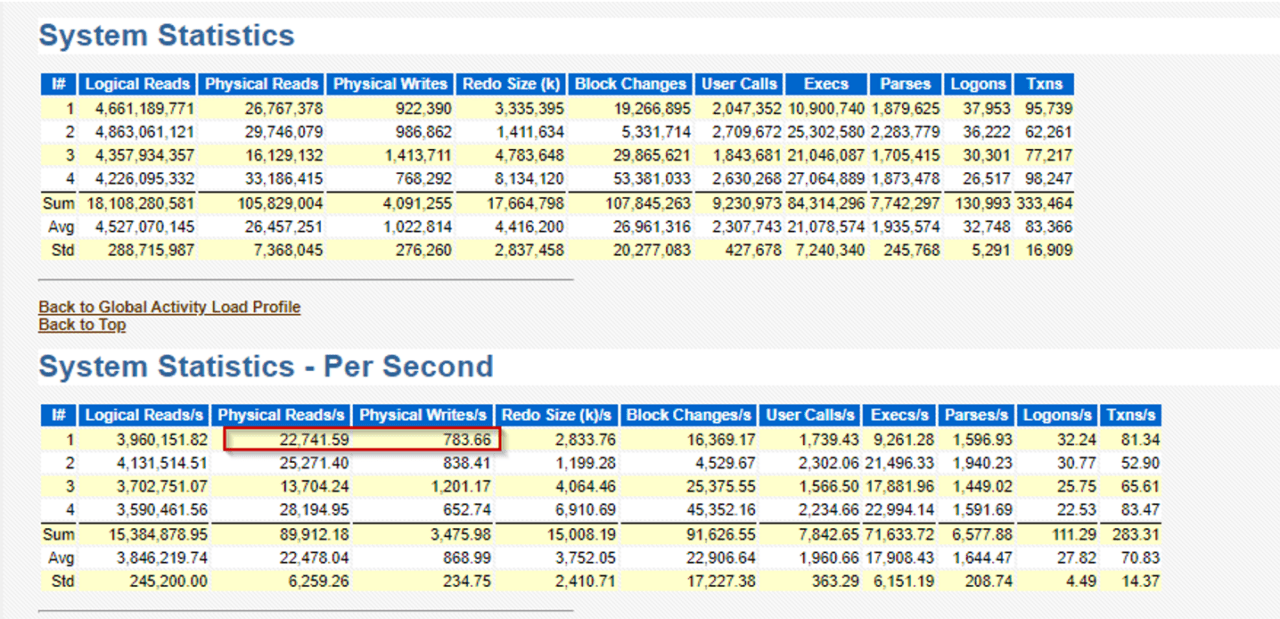Click the Back to Top link

[x=82, y=324]
